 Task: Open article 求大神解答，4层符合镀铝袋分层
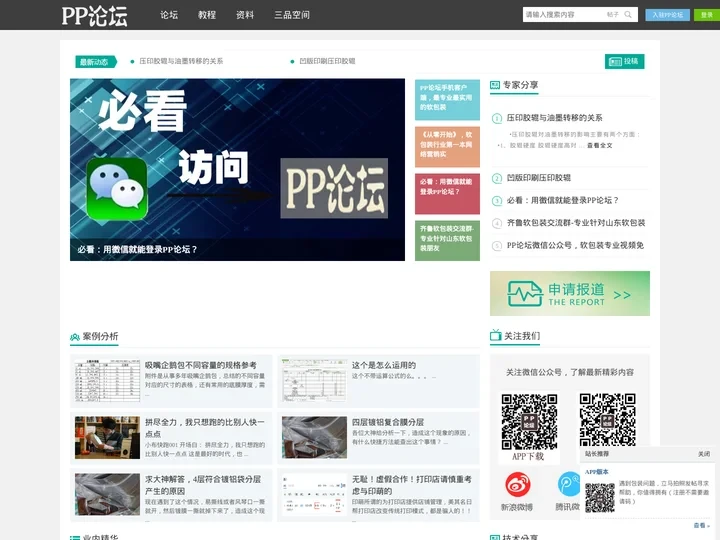[203, 485]
